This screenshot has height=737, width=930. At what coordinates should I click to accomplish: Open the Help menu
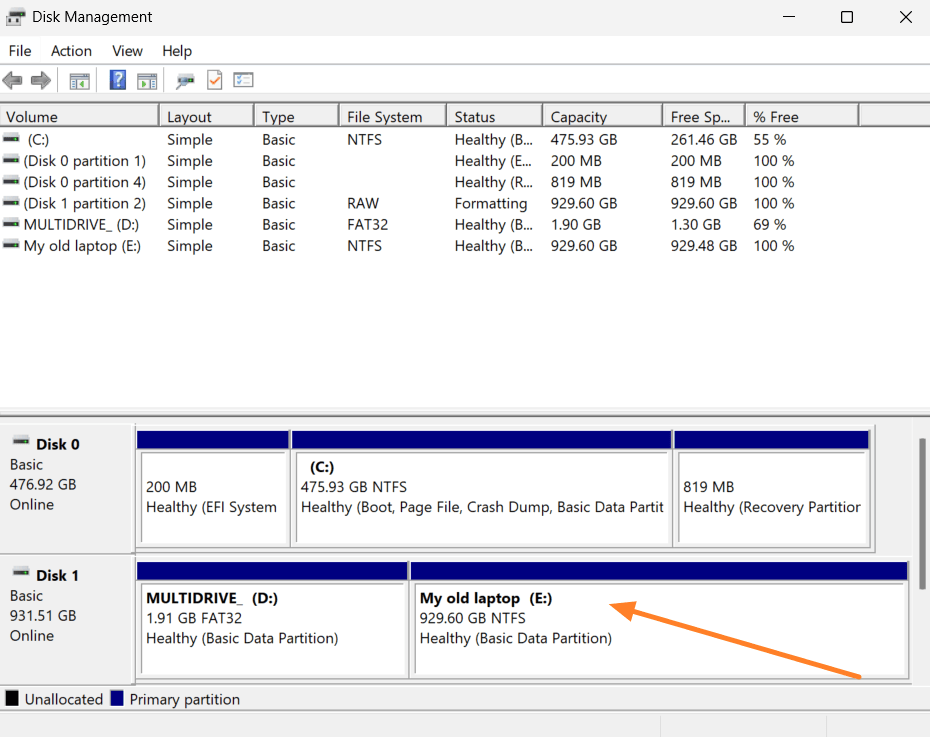[x=177, y=51]
